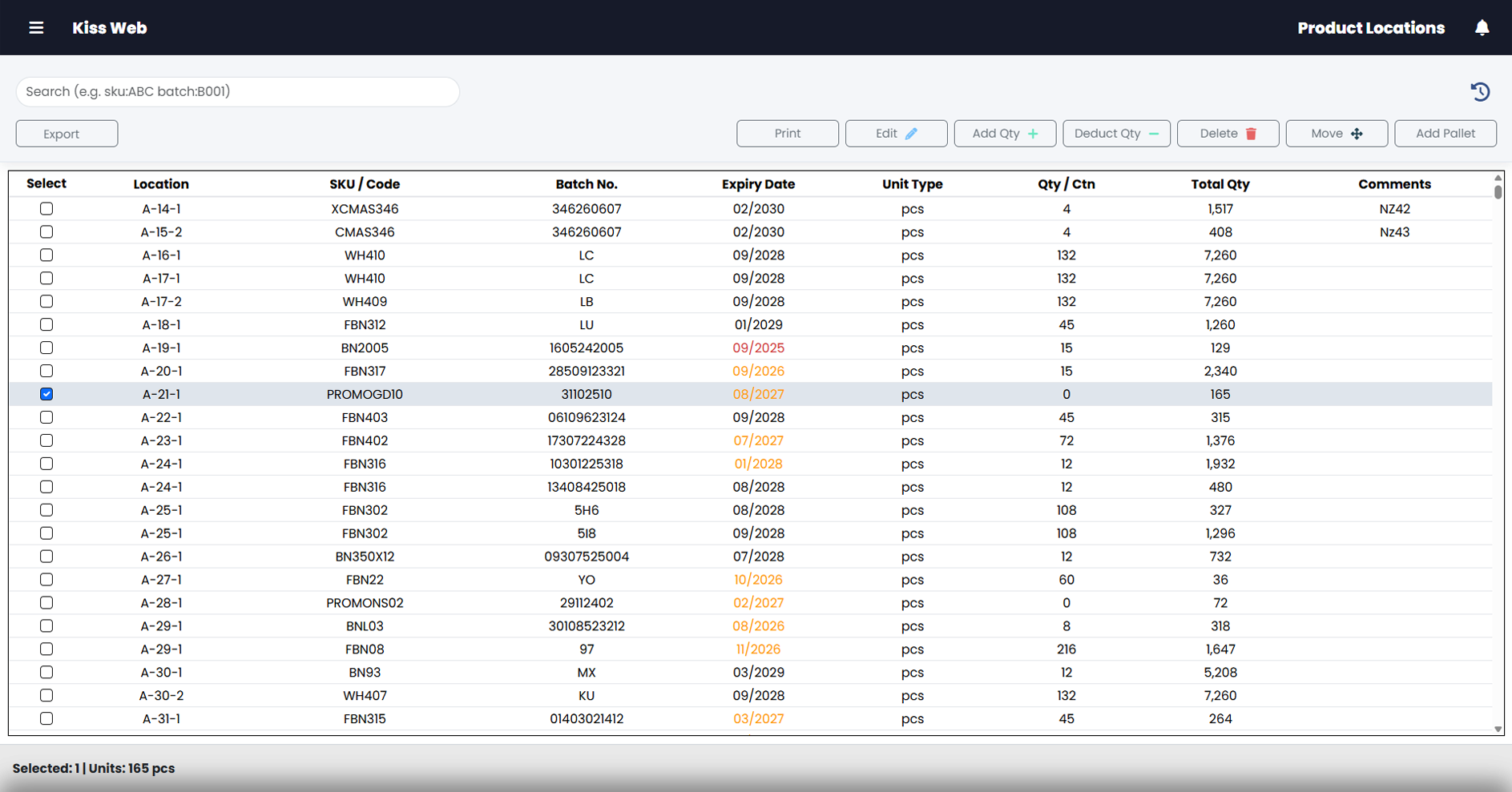Check row with batch 13408425018
Screen dimensions: 1512x792
point(46,487)
